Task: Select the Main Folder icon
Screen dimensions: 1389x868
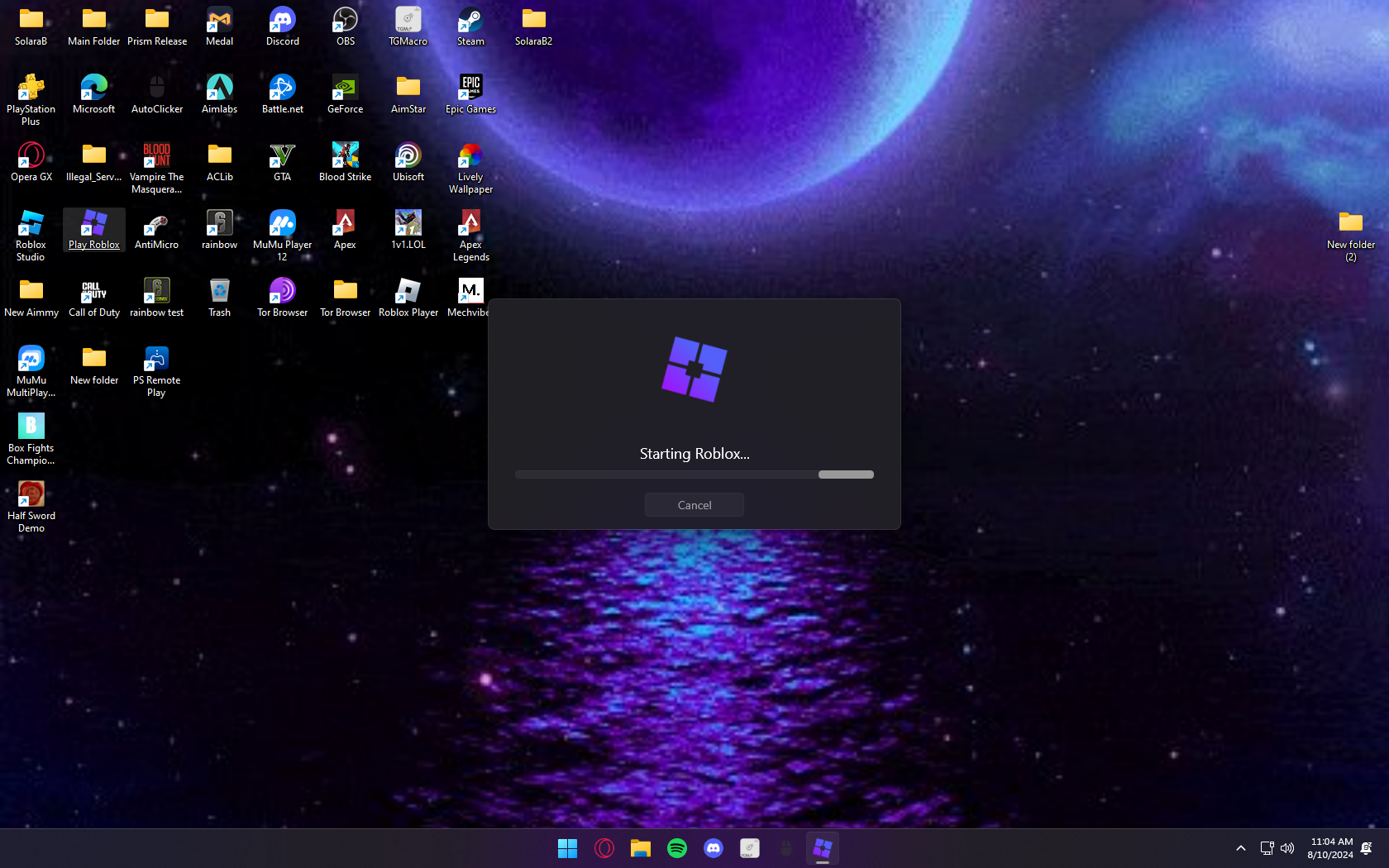Action: tap(94, 26)
